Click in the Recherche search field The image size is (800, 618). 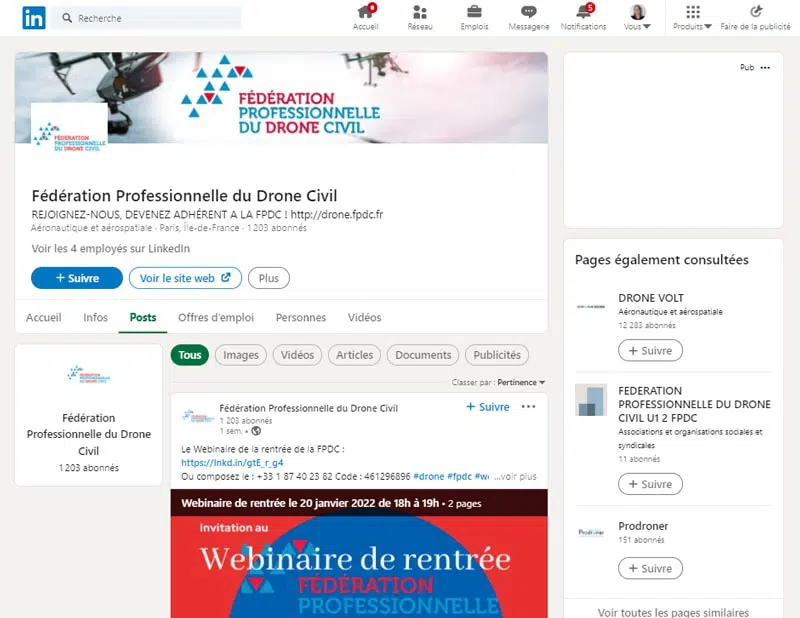[146, 18]
